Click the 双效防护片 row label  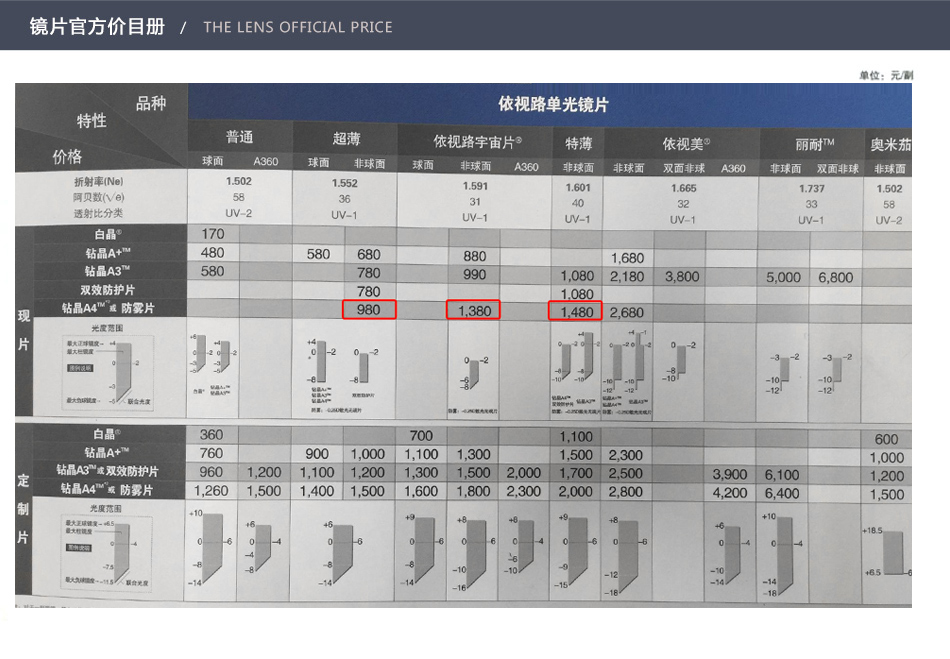pyautogui.click(x=107, y=290)
